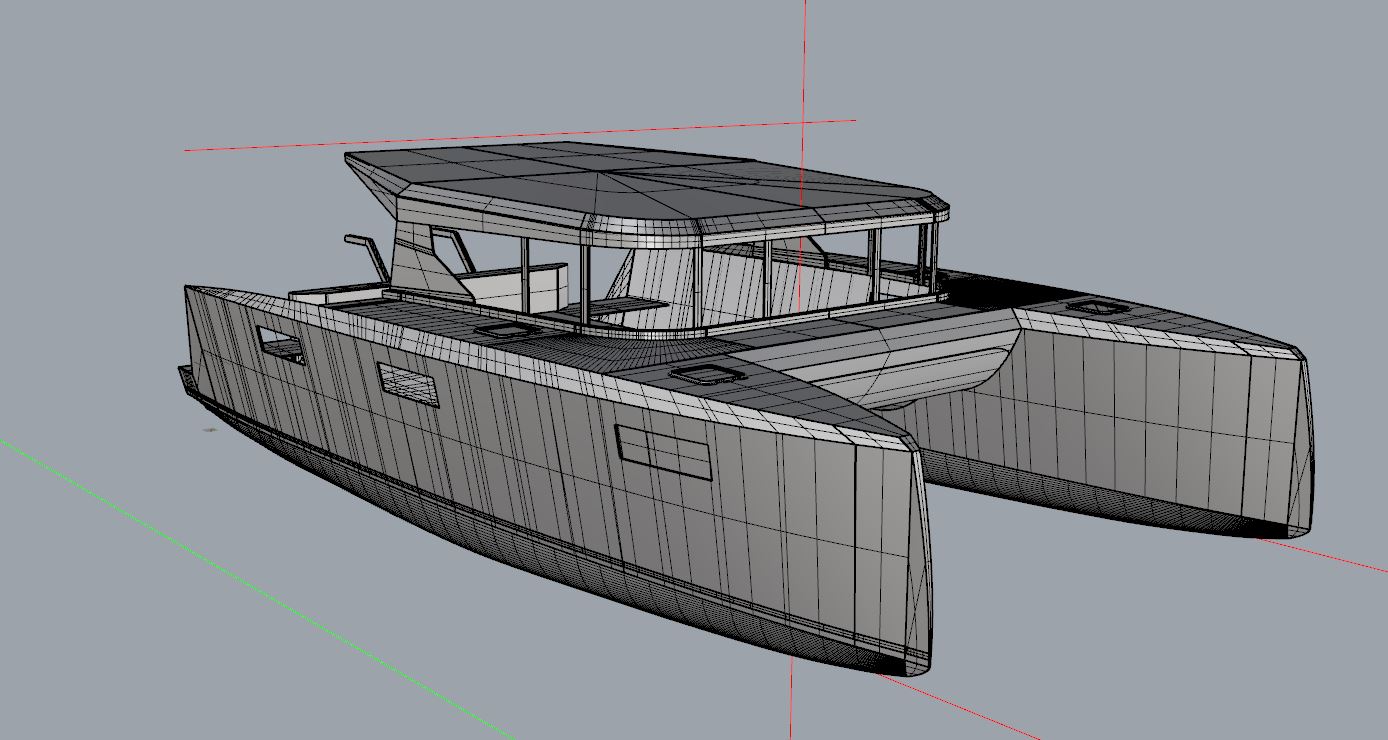Click the near hull bow stem edge
The image size is (1388, 740).
click(x=924, y=550)
